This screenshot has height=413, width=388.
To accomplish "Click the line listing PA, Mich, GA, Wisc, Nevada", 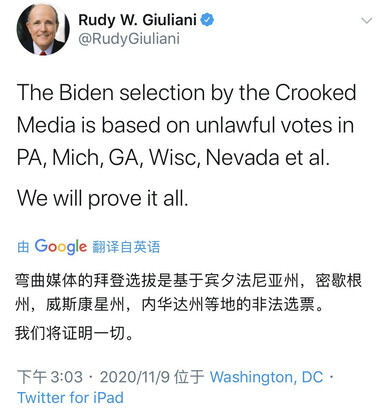I will pos(173,157).
